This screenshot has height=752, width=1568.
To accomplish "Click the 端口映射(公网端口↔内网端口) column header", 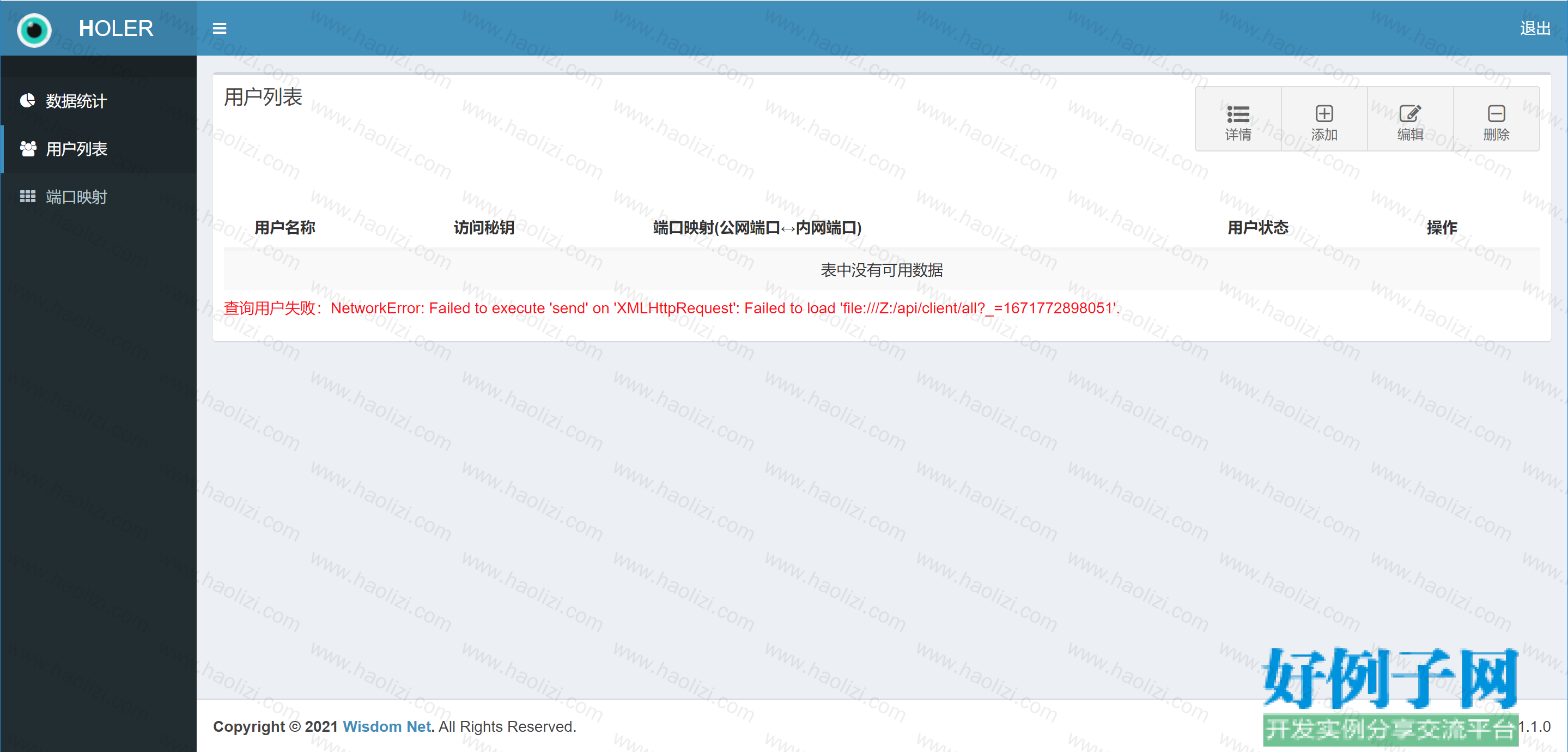I will tap(757, 228).
